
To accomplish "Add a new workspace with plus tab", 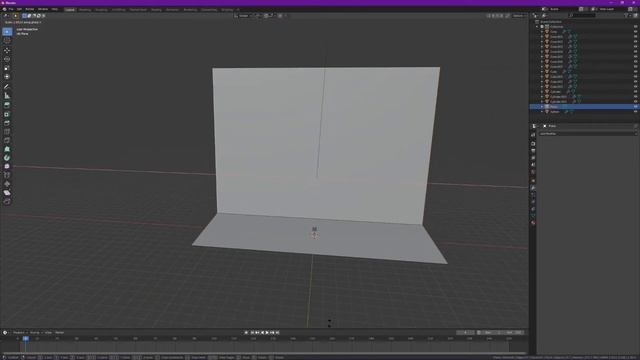I will [x=238, y=9].
